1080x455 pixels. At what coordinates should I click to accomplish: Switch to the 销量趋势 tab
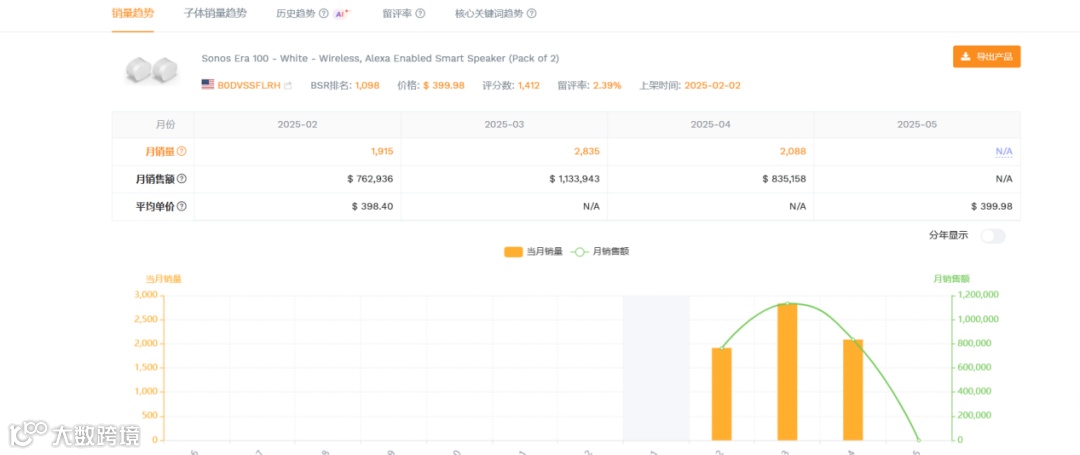click(133, 13)
